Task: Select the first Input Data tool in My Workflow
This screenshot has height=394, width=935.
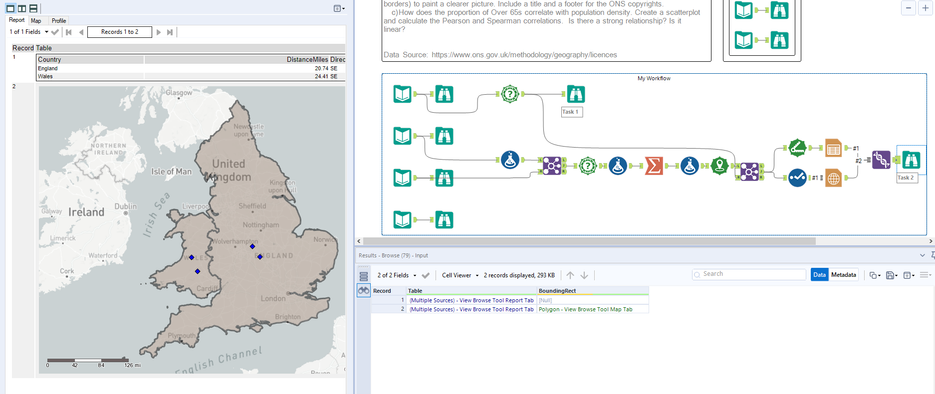Action: 403,94
